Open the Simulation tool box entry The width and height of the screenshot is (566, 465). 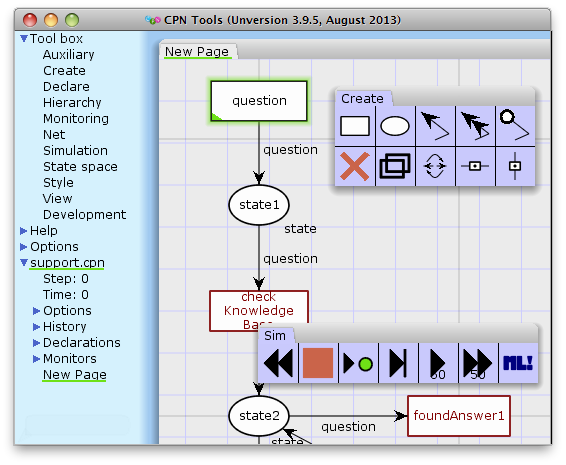coord(75,151)
